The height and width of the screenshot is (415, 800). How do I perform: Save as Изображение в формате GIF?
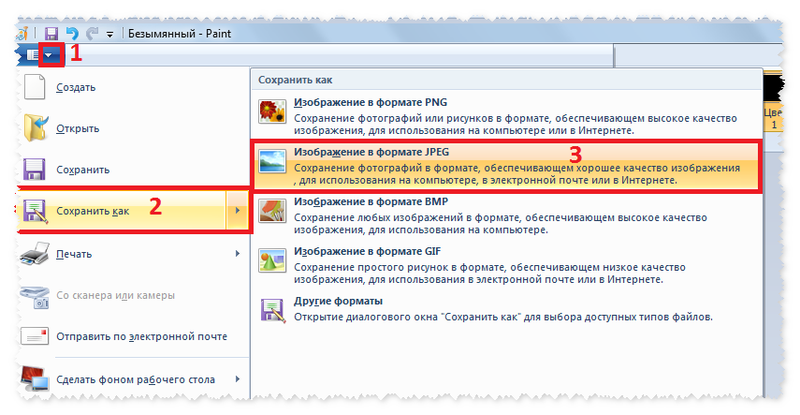tap(507, 265)
